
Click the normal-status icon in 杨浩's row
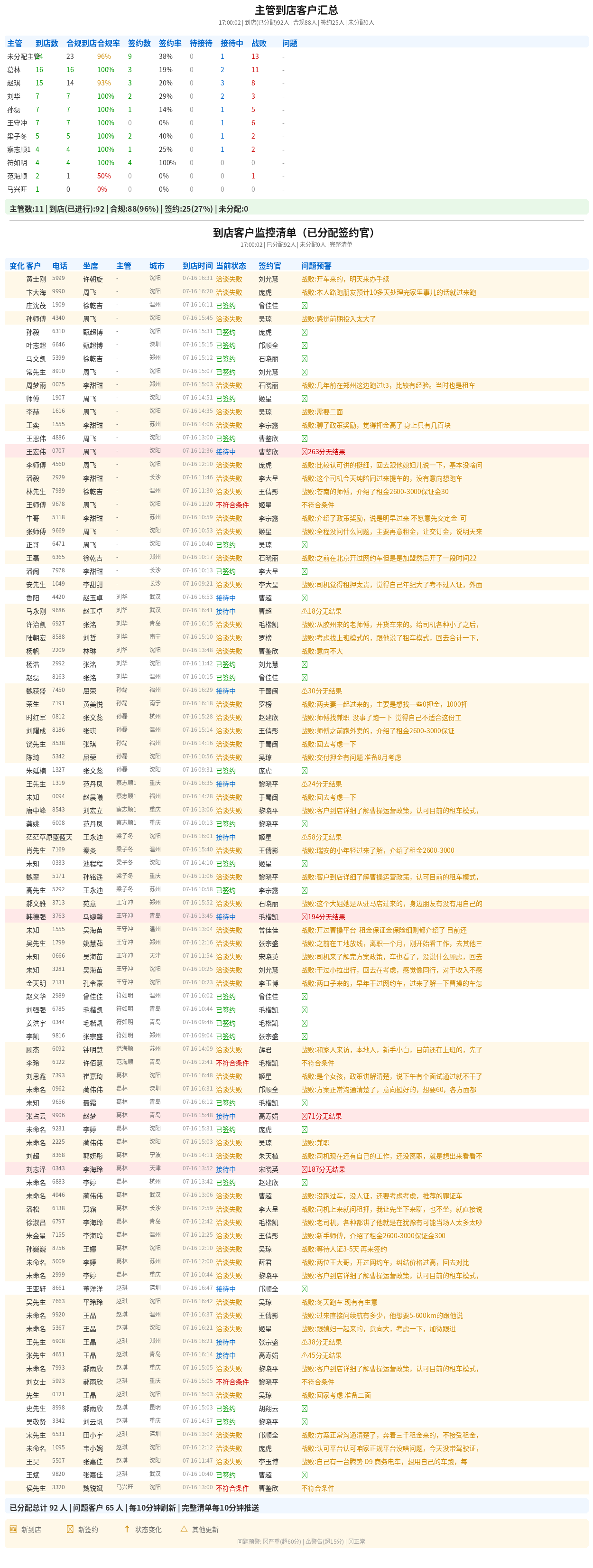coord(305,664)
